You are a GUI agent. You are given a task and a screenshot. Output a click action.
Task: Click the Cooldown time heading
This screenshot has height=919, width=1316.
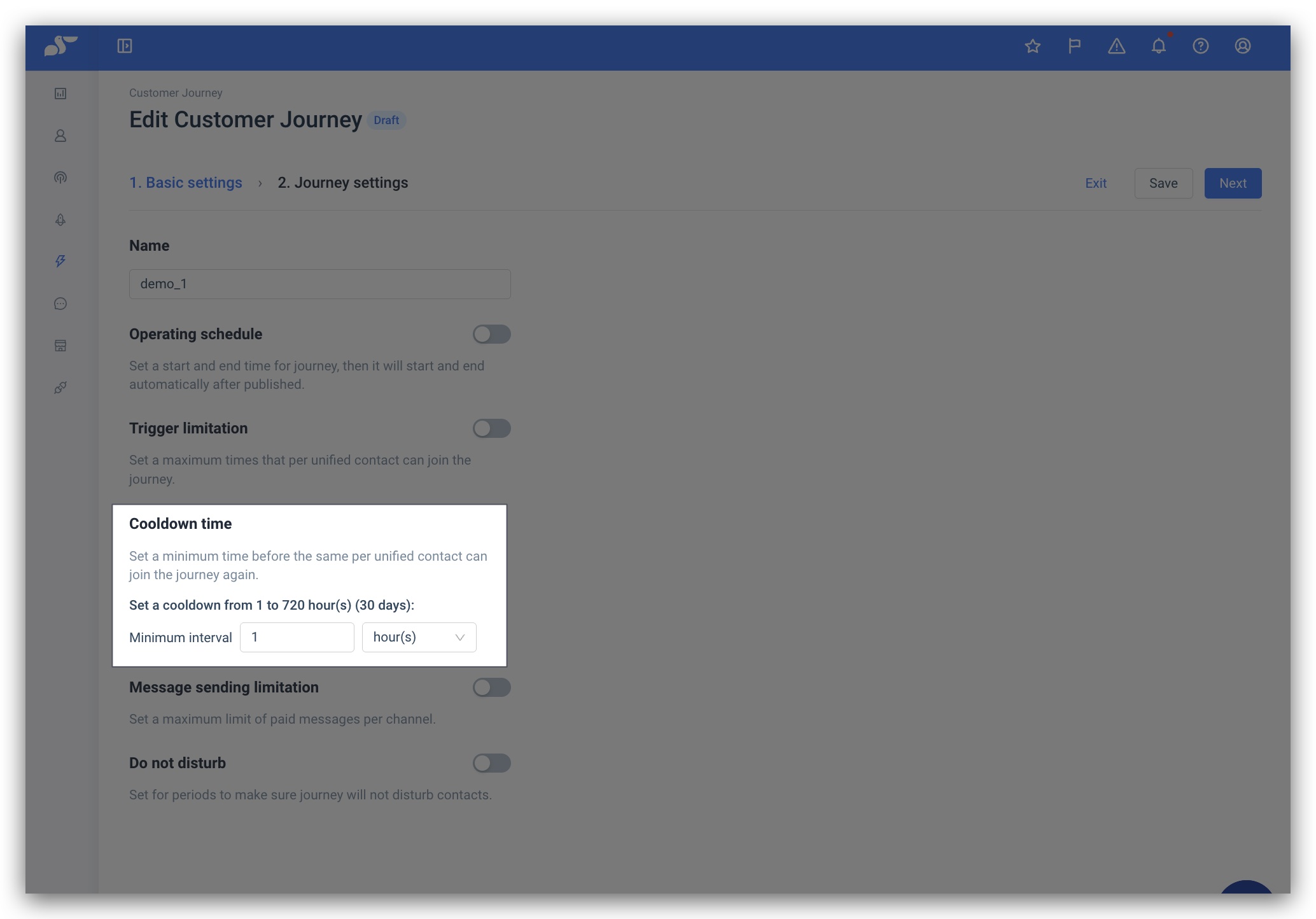click(x=181, y=524)
